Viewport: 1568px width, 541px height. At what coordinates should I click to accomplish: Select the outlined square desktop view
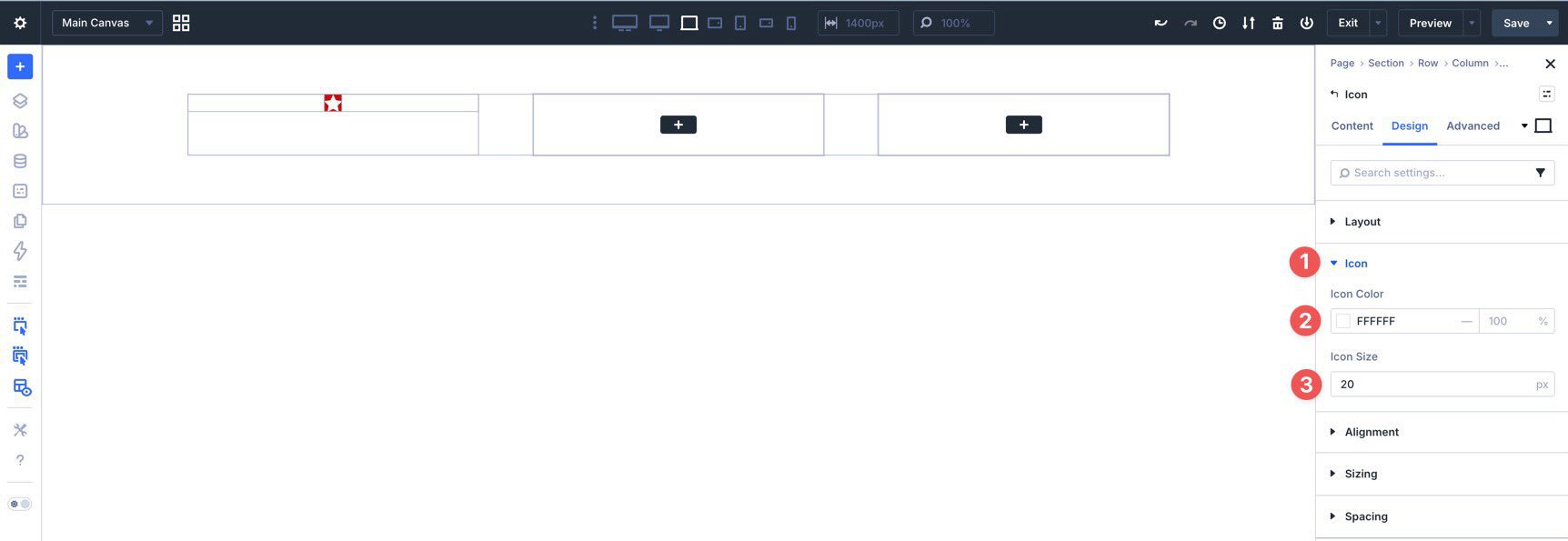(689, 23)
